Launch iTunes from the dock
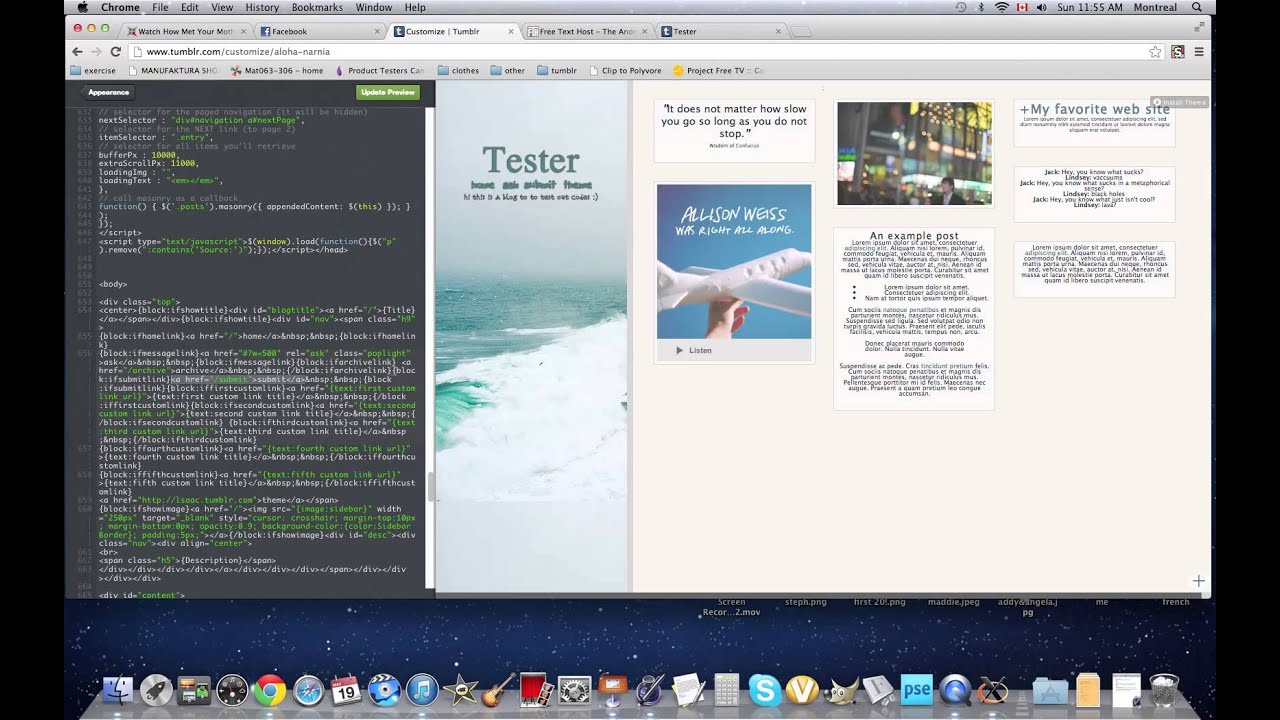Viewport: 1280px width, 720px height. 422,690
